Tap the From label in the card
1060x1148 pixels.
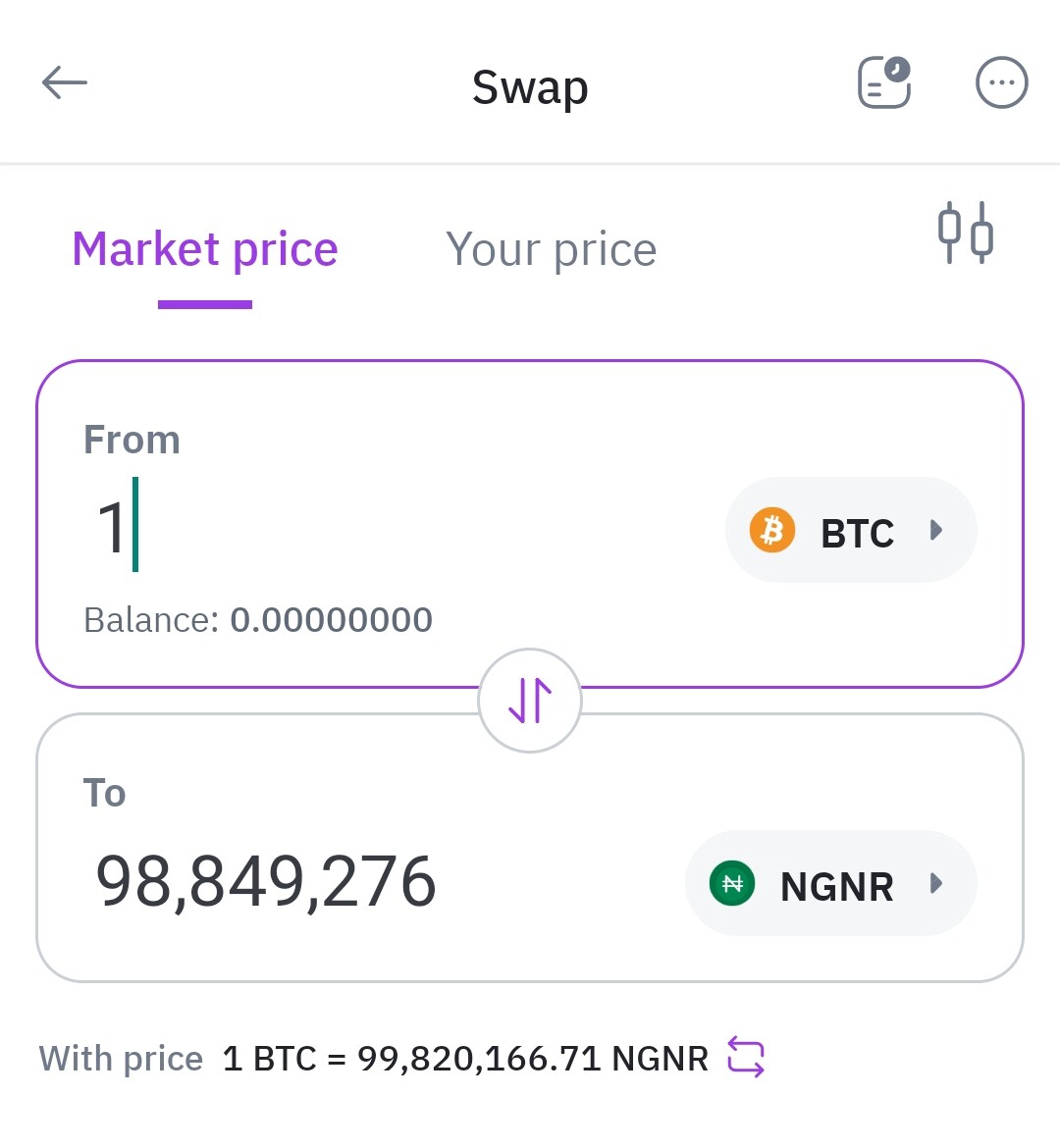point(132,440)
